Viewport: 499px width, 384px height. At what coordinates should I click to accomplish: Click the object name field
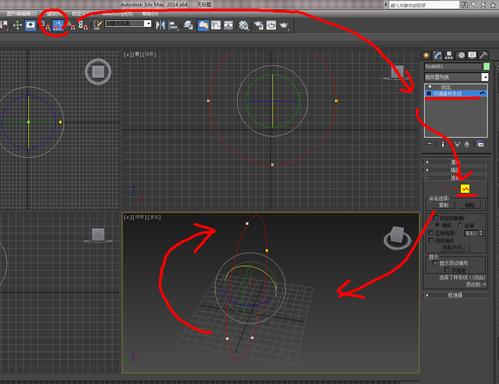[453, 67]
